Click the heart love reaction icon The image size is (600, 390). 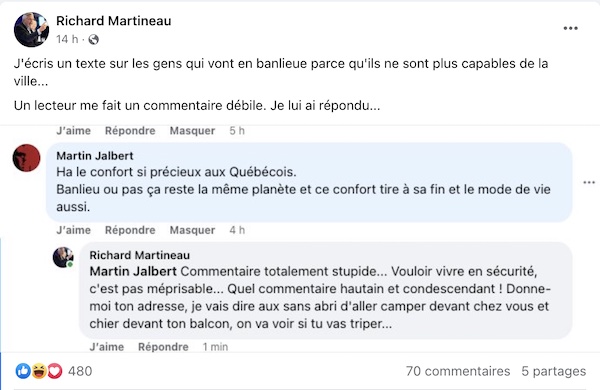tap(55, 371)
